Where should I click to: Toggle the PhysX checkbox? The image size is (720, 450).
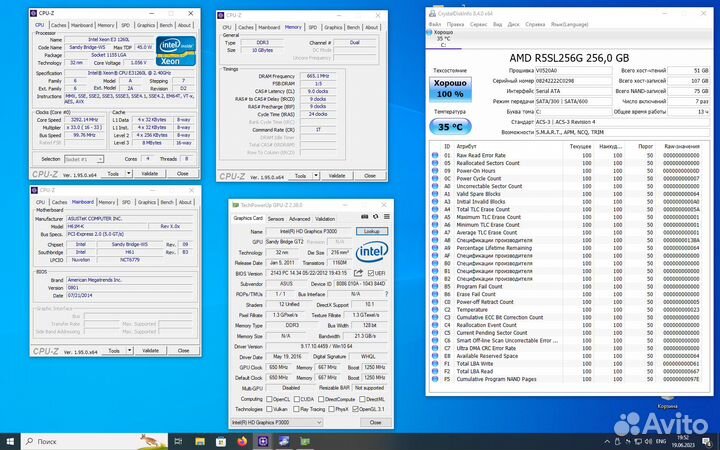(x=332, y=409)
